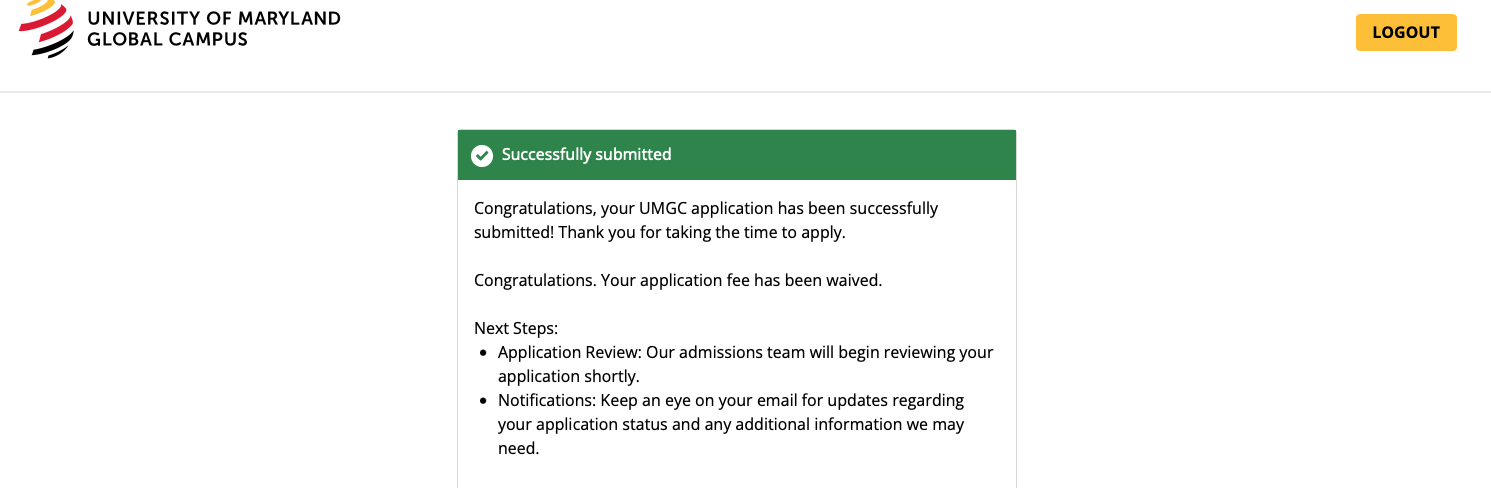The height and width of the screenshot is (488, 1491).
Task: Click the "need." word ending the Notifications item
Action: click(518, 449)
